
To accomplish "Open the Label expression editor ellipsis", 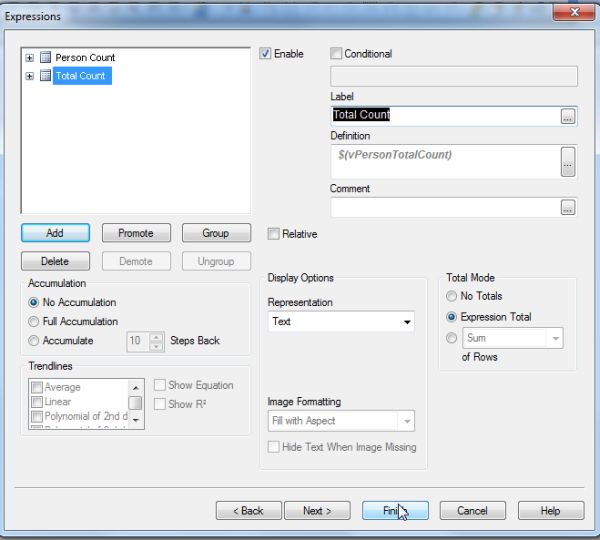I will [568, 116].
